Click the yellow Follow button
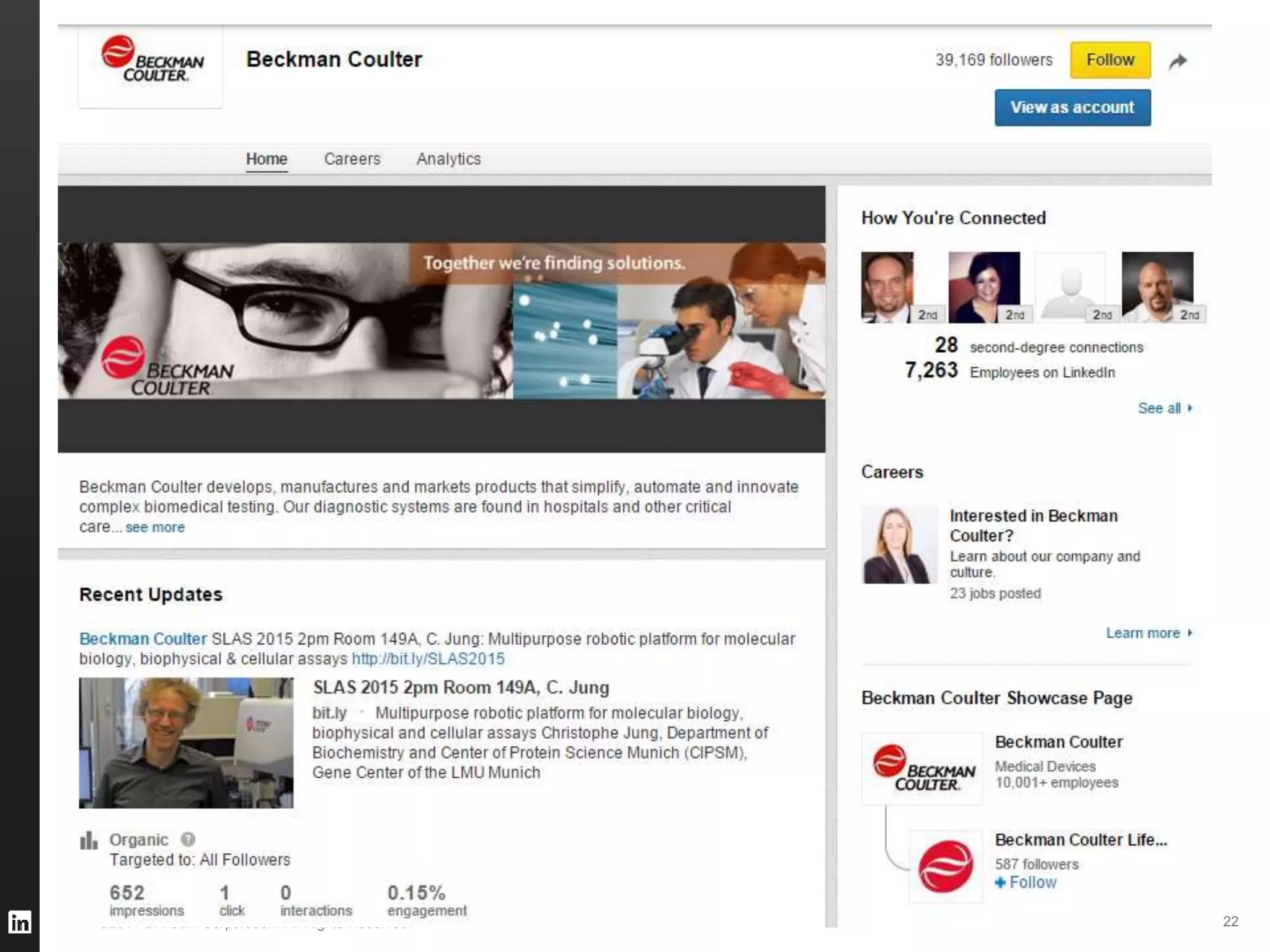The image size is (1270, 952). coord(1110,60)
